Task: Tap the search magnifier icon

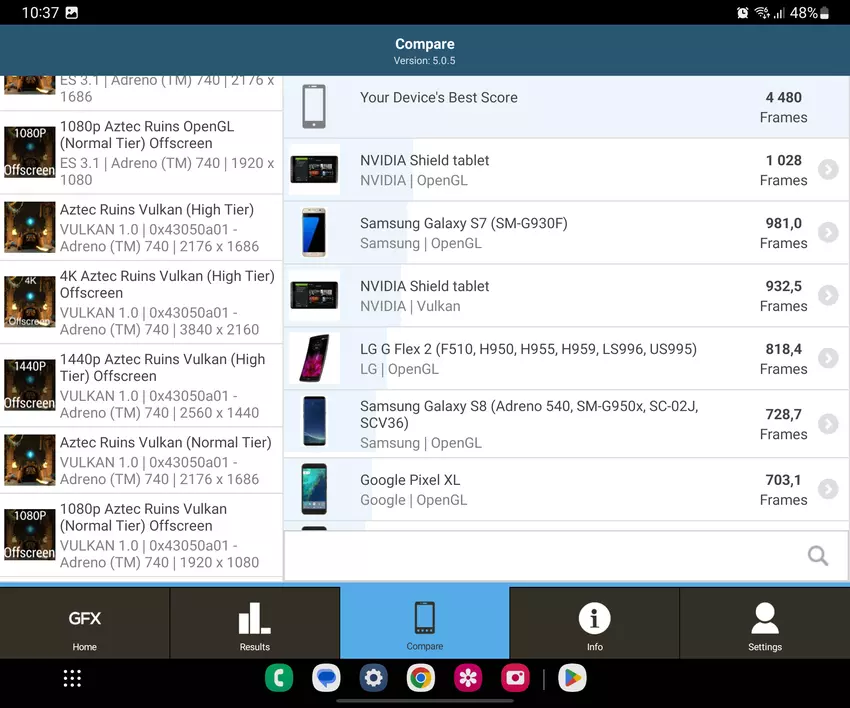Action: (817, 556)
